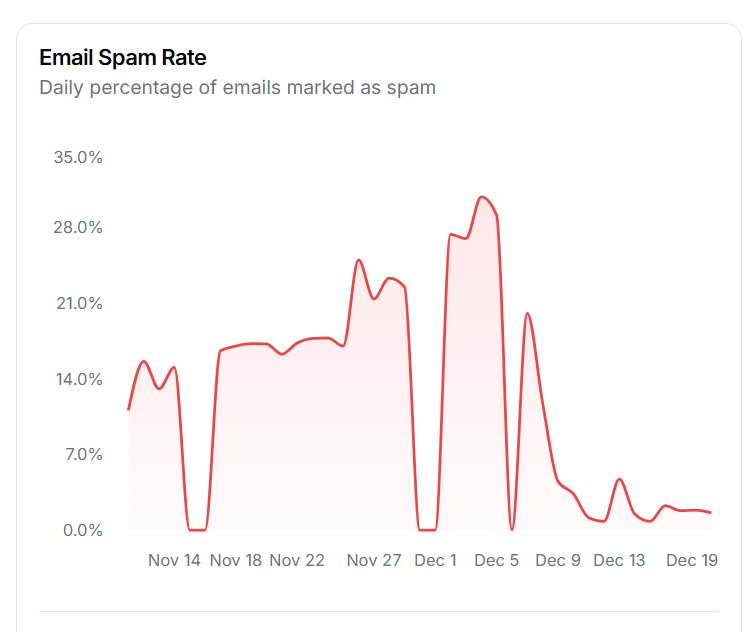Image resolution: width=746 pixels, height=632 pixels.
Task: Select the Nov 14 date label
Action: point(175,560)
